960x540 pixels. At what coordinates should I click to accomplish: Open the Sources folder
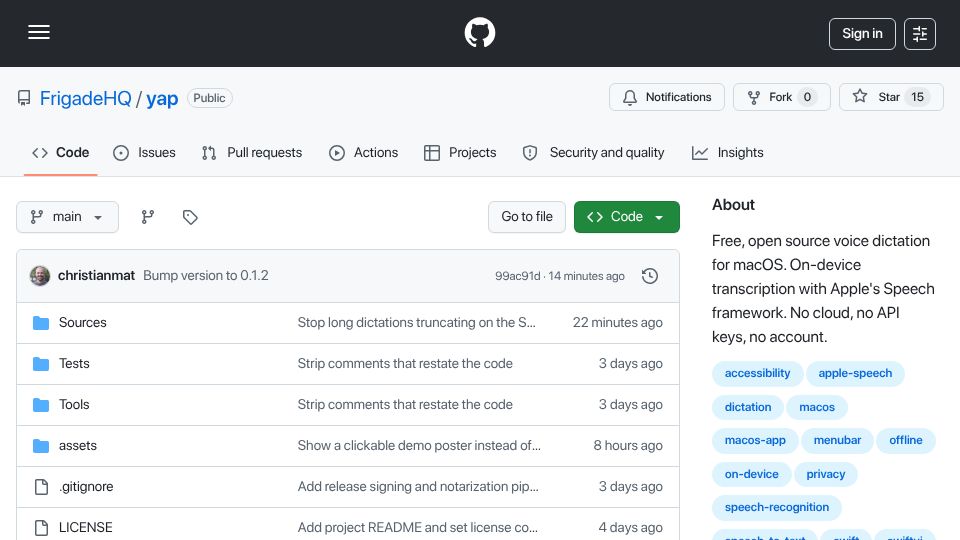coord(83,323)
